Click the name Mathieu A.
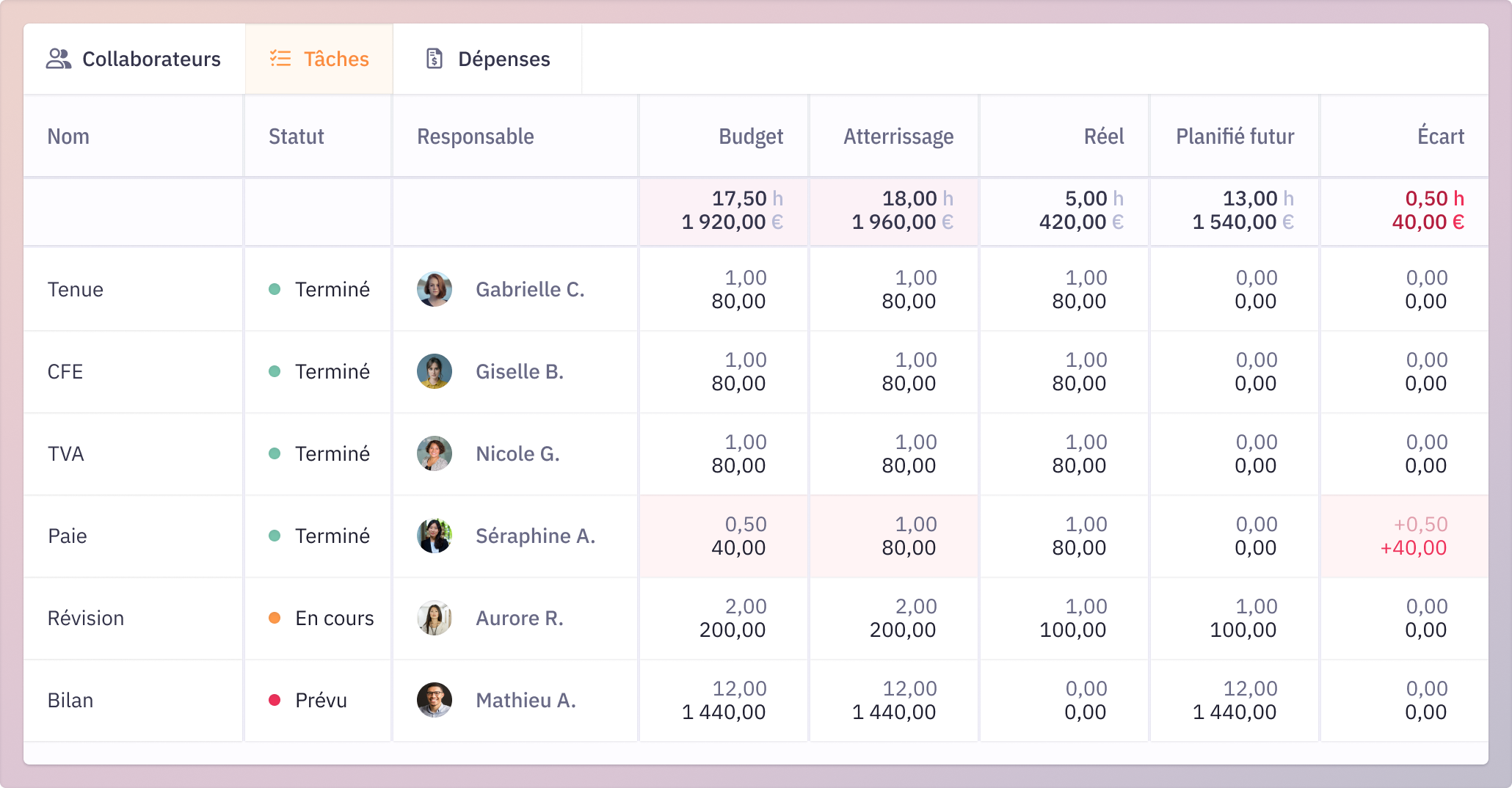This screenshot has height=788, width=1512. (526, 700)
